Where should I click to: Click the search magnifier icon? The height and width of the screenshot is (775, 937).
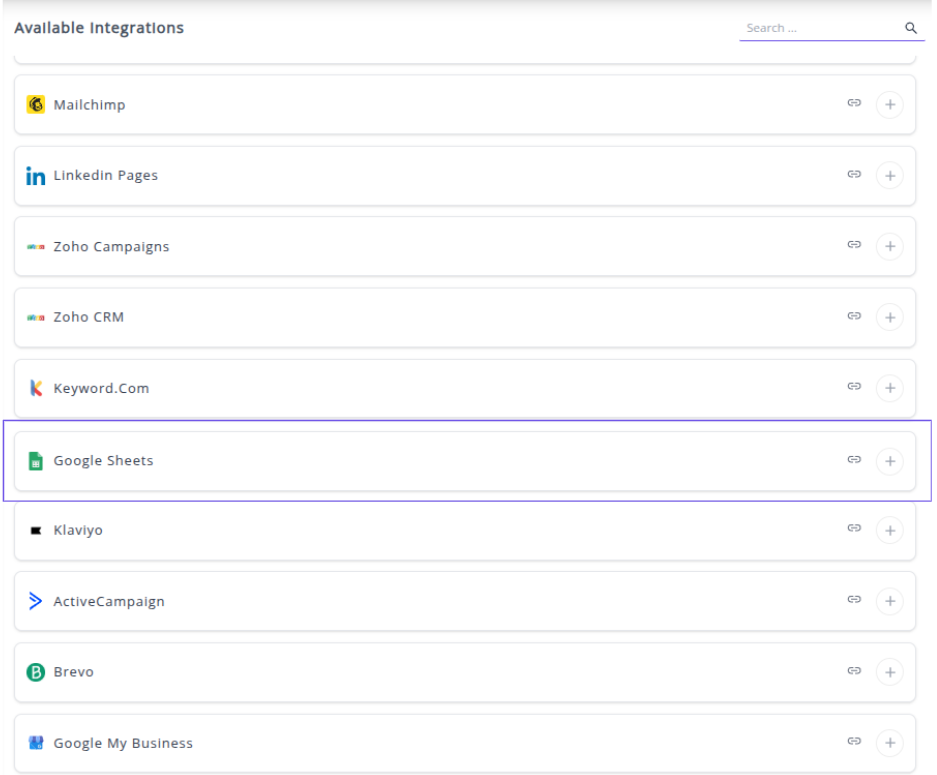click(911, 28)
